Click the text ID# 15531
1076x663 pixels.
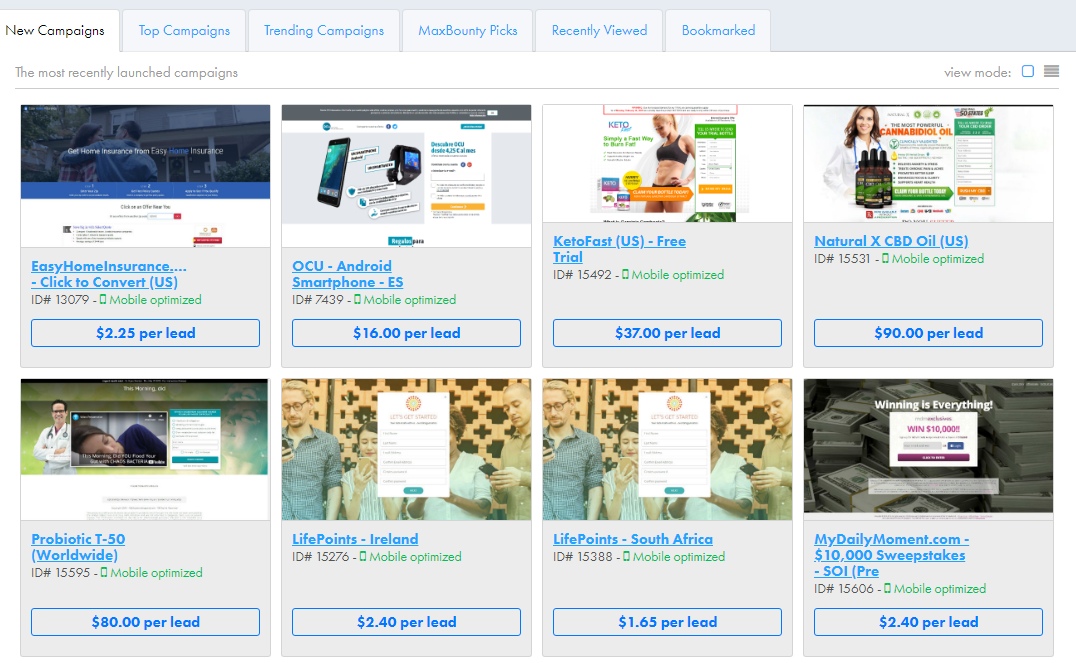tap(842, 259)
